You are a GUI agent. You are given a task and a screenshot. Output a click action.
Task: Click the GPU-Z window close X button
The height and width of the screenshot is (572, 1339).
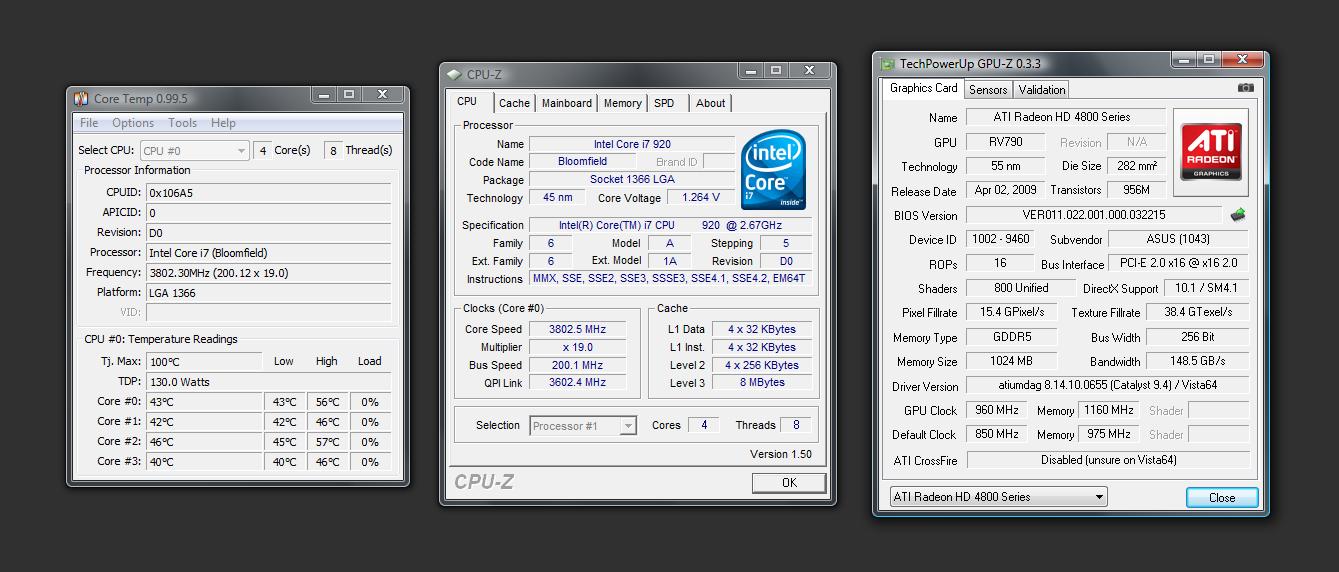(1242, 60)
